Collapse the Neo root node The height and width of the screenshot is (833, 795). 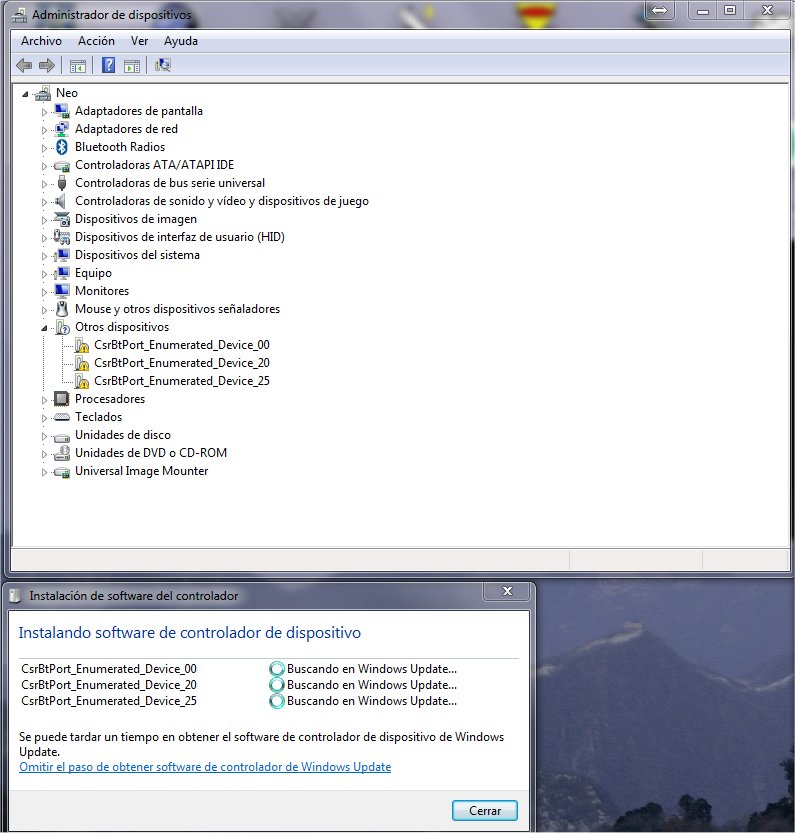pos(25,93)
